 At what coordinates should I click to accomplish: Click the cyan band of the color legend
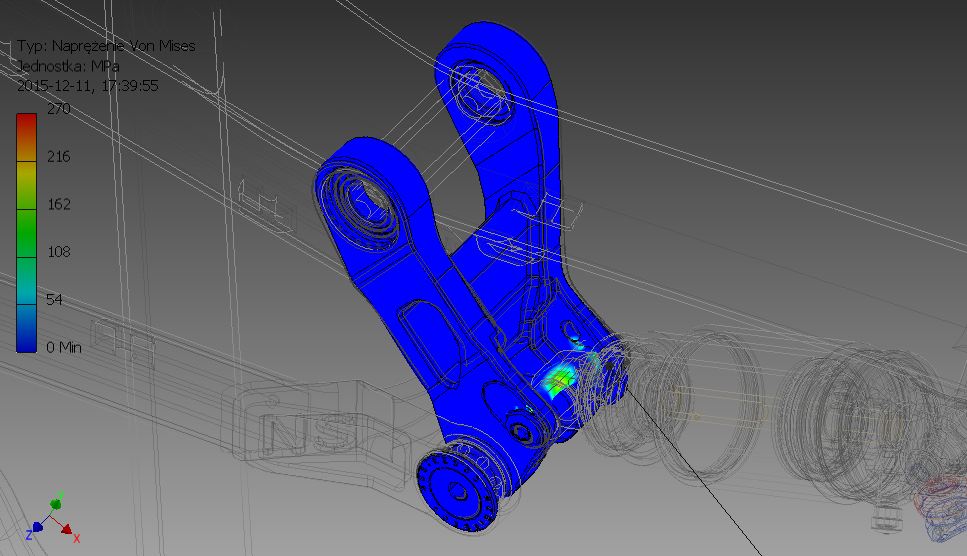(x=26, y=281)
